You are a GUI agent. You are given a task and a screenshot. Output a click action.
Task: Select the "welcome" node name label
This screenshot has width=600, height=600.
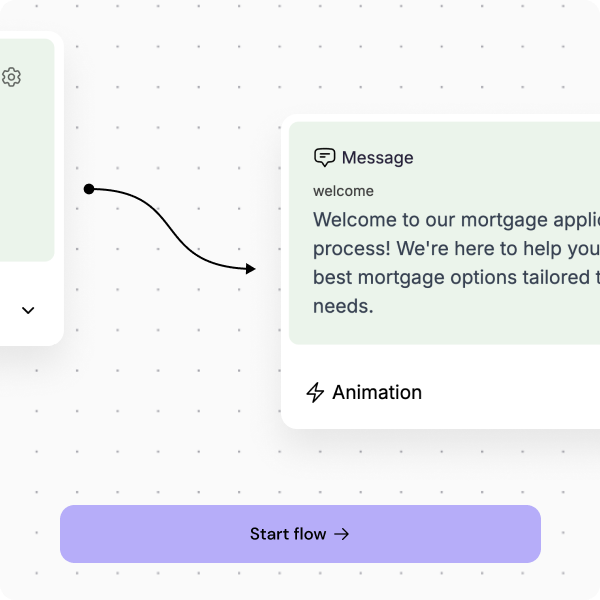point(343,191)
